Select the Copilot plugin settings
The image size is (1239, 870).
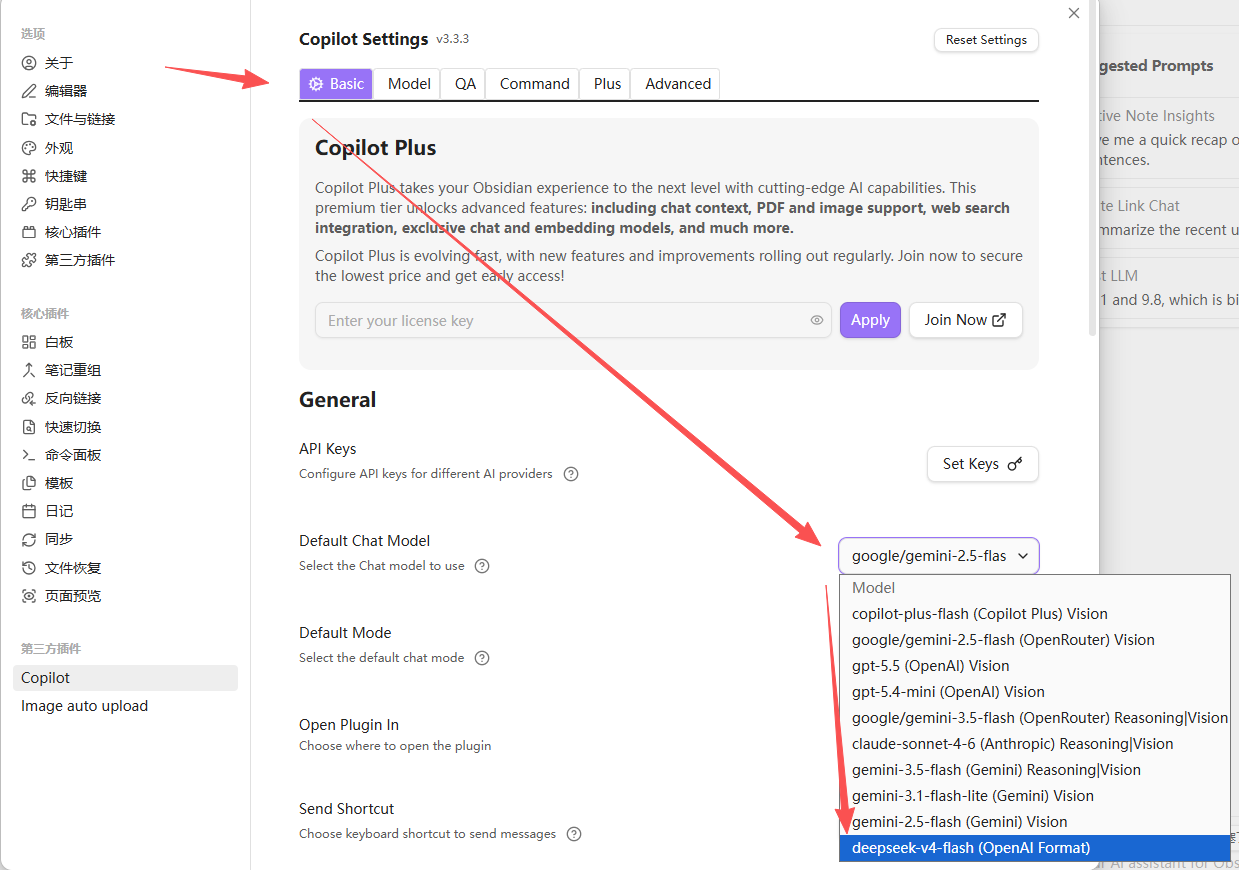(x=125, y=678)
